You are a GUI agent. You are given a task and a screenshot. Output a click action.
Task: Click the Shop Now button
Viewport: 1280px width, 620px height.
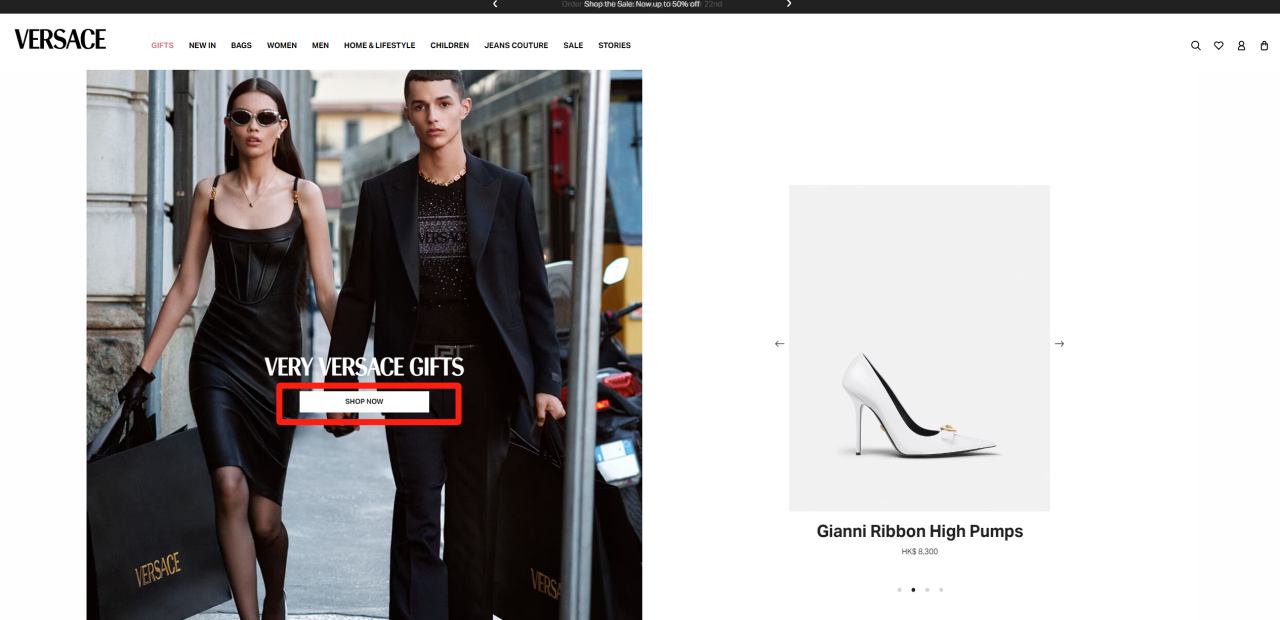pos(364,401)
